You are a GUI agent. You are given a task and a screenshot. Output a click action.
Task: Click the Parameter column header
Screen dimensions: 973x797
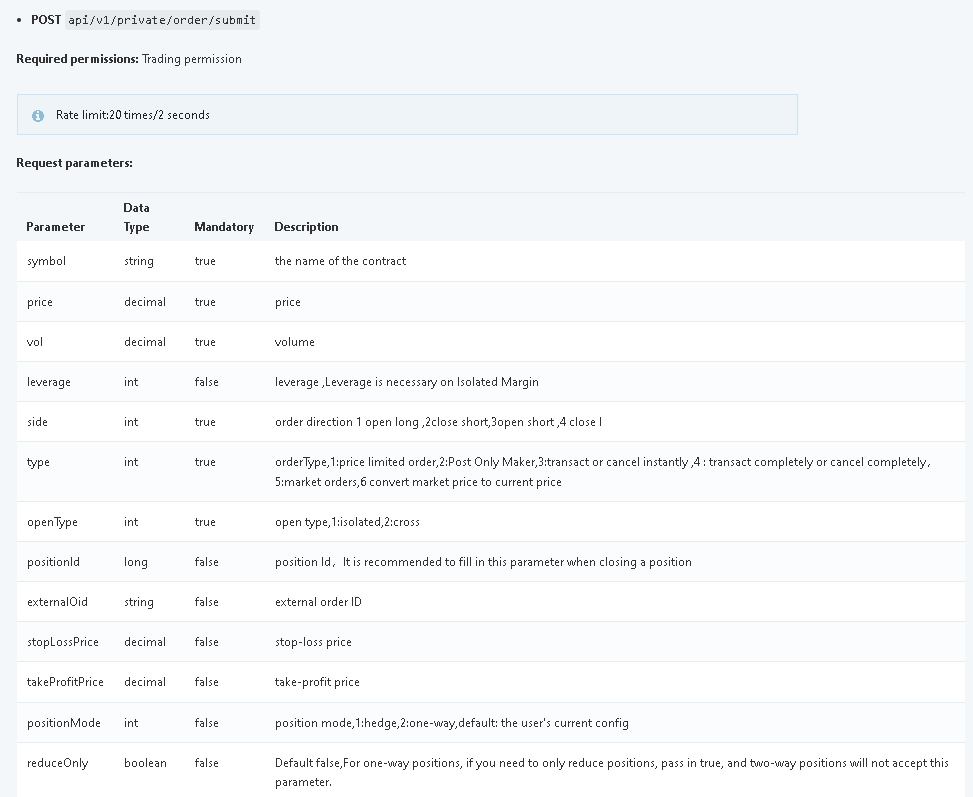(x=55, y=227)
